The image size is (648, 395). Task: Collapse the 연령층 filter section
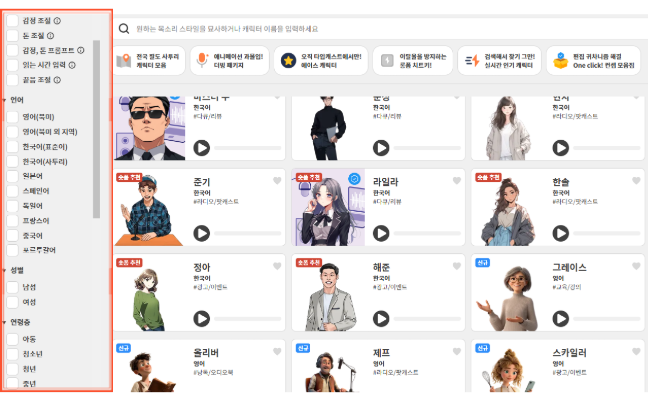pyautogui.click(x=5, y=322)
